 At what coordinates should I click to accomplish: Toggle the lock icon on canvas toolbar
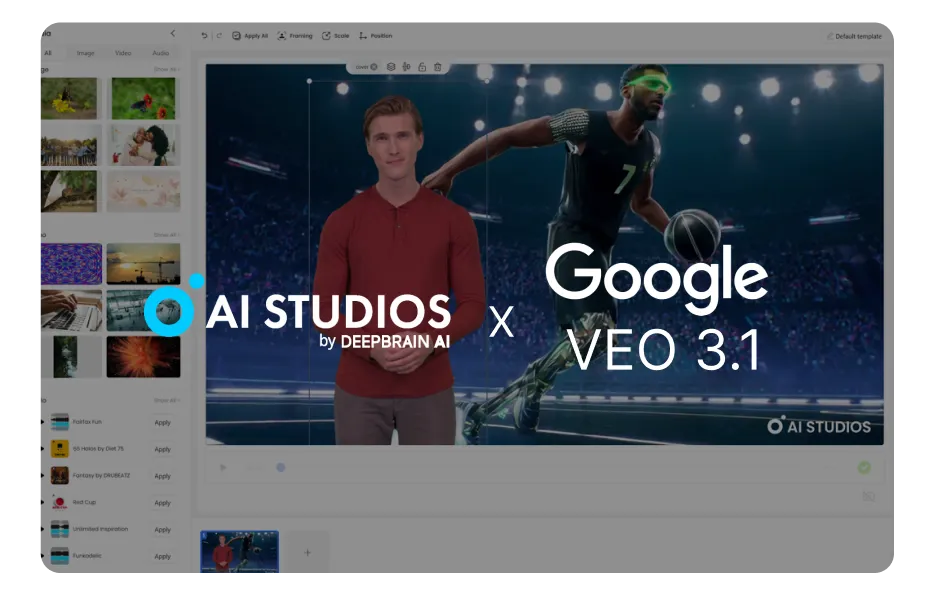click(422, 67)
